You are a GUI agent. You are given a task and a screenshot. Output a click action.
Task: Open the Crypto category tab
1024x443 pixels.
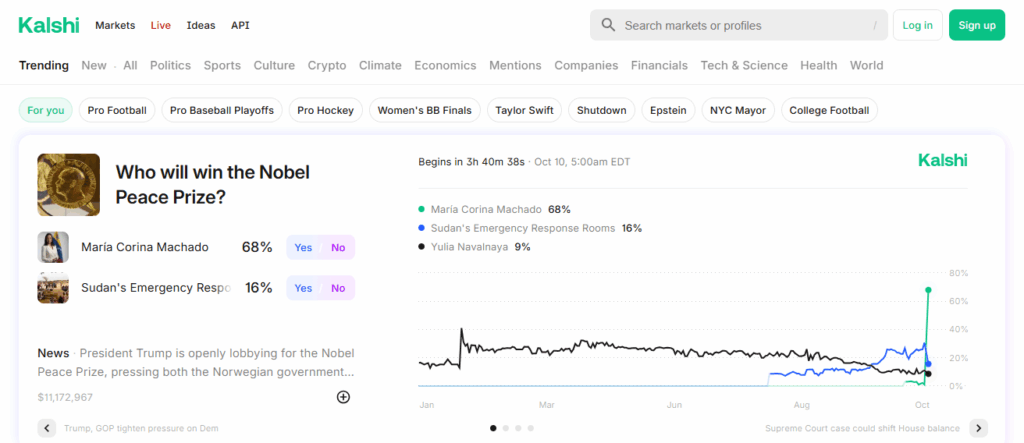327,65
